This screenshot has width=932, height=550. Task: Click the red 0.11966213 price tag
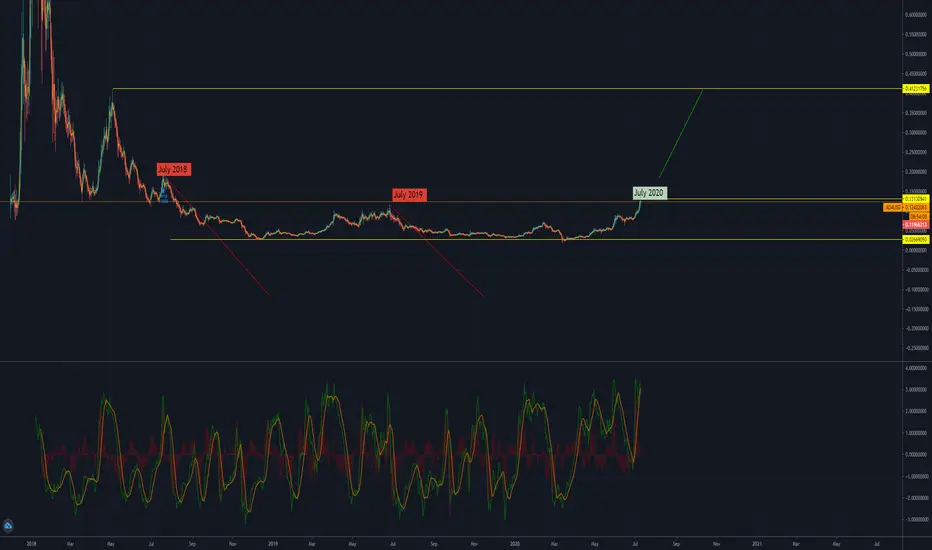pos(916,225)
